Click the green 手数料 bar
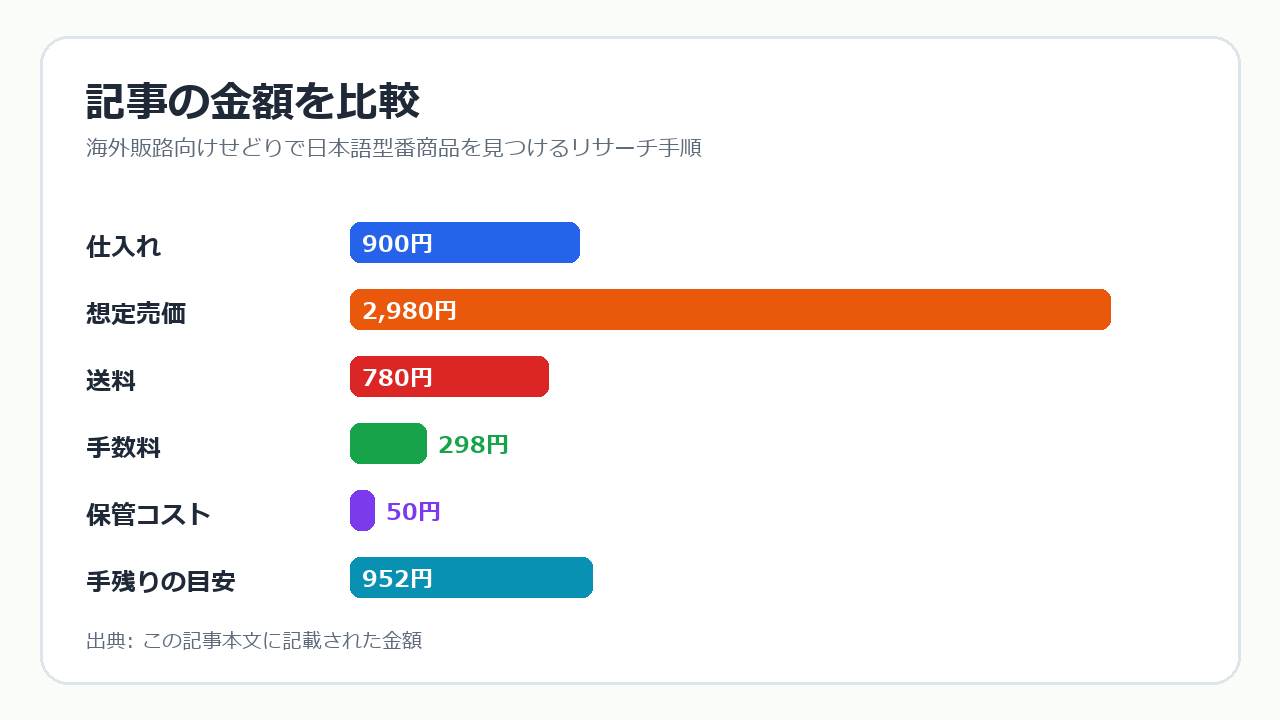The height and width of the screenshot is (720, 1280). pos(388,444)
